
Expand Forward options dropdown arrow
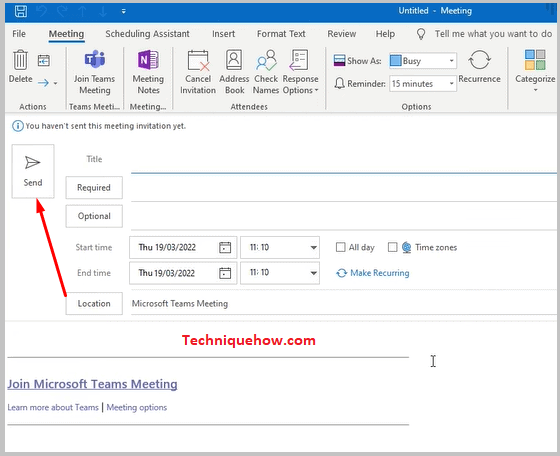click(55, 83)
